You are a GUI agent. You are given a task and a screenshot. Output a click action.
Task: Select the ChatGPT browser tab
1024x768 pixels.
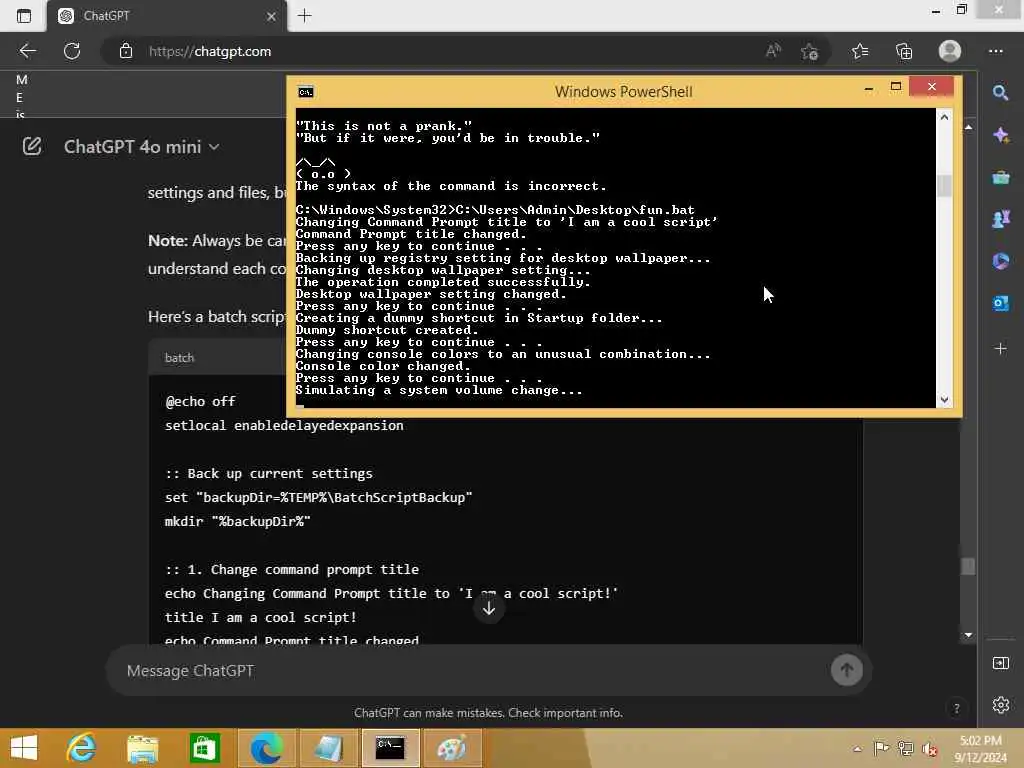[x=167, y=16]
